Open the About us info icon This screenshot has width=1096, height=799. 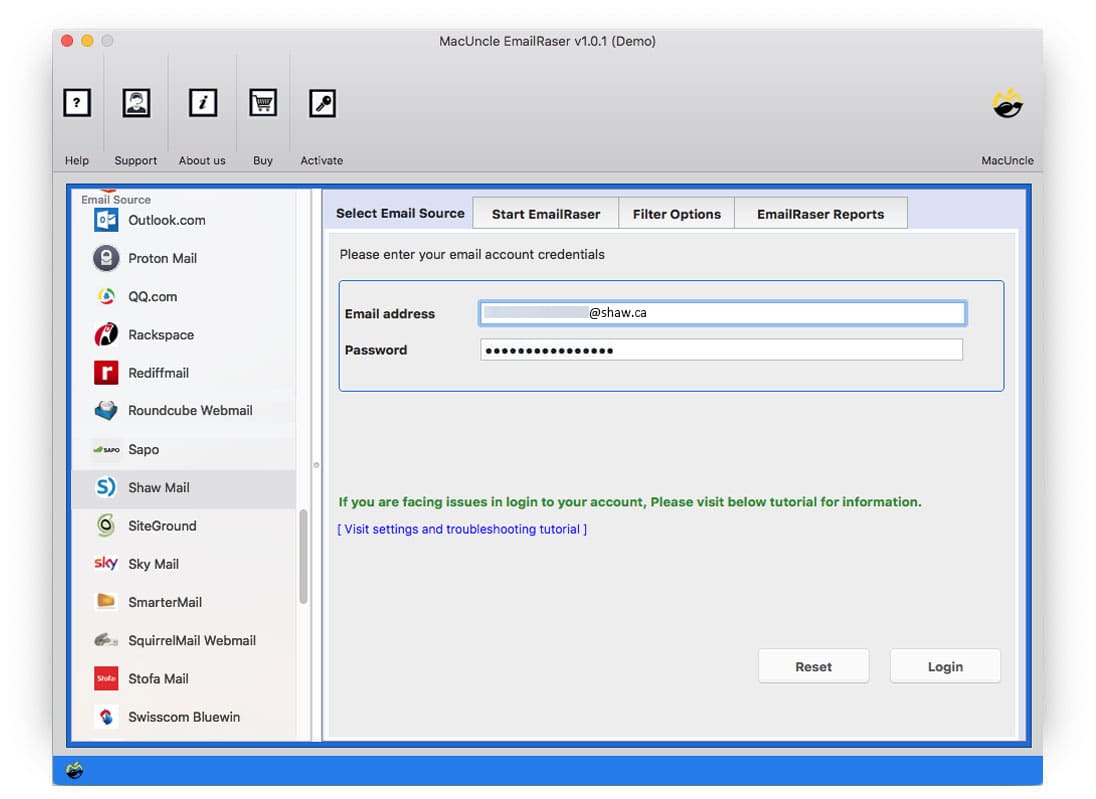203,103
